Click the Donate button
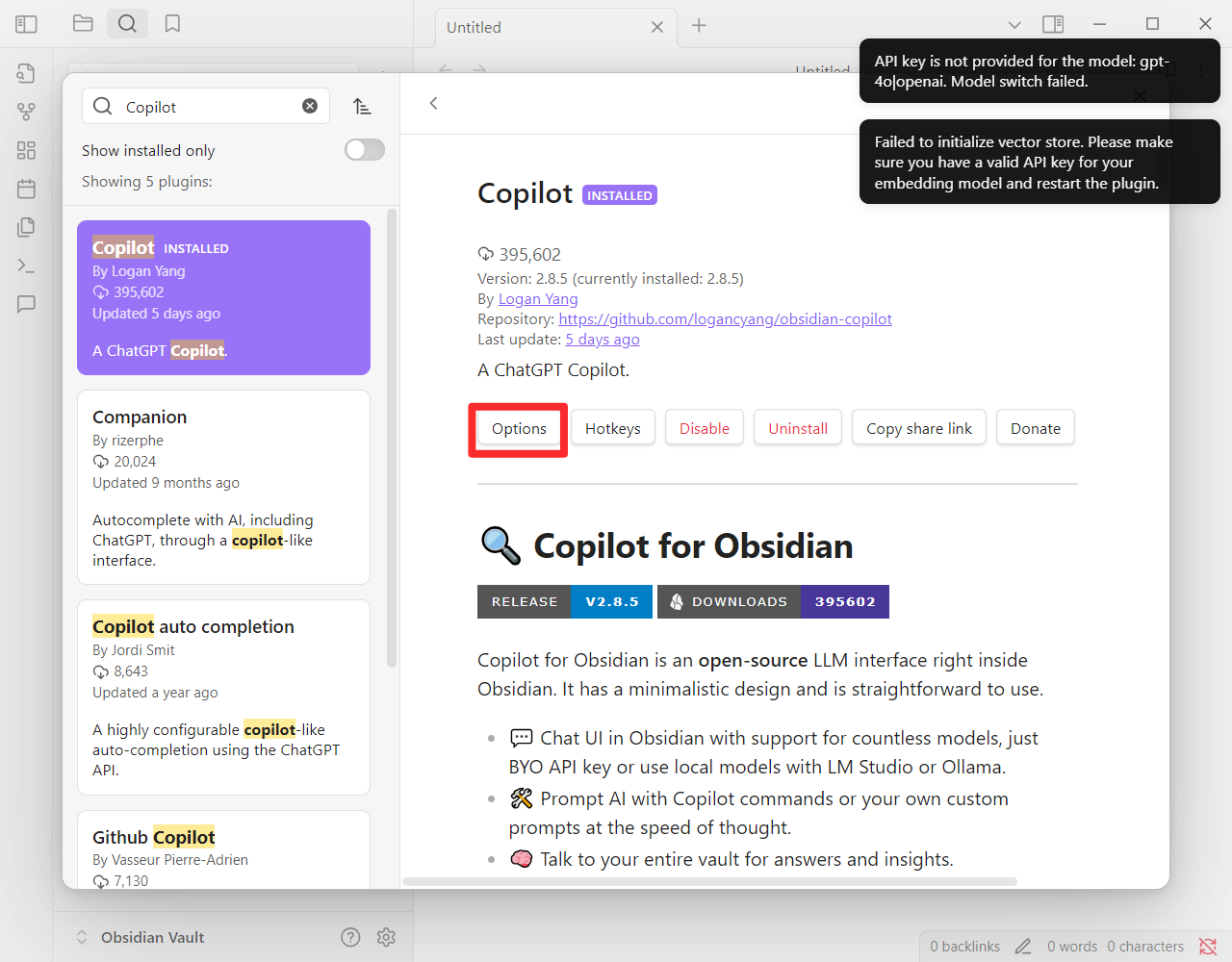 1036,428
